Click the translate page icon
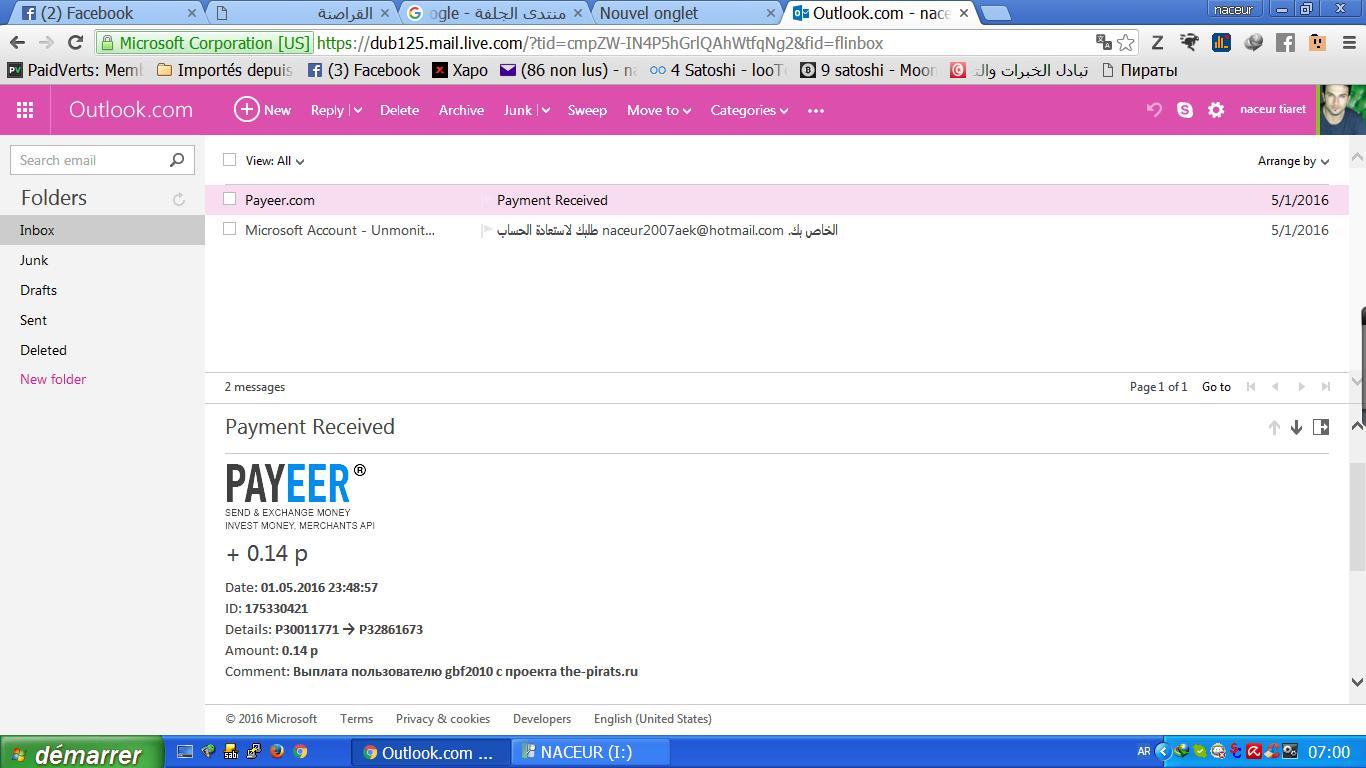Screen dimensions: 1366x768 coord(1104,42)
